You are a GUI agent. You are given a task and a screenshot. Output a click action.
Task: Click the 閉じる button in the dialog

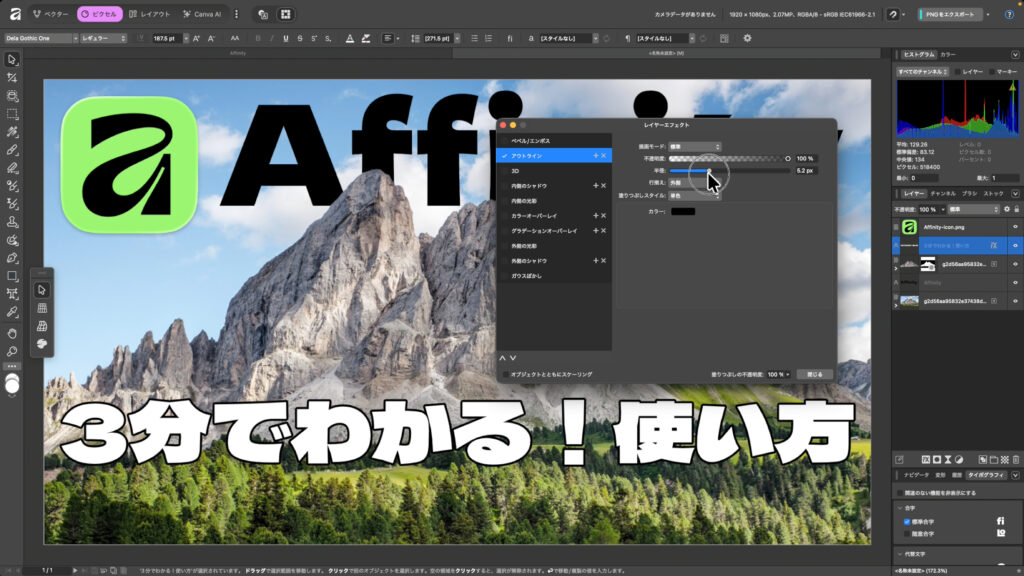tap(814, 374)
